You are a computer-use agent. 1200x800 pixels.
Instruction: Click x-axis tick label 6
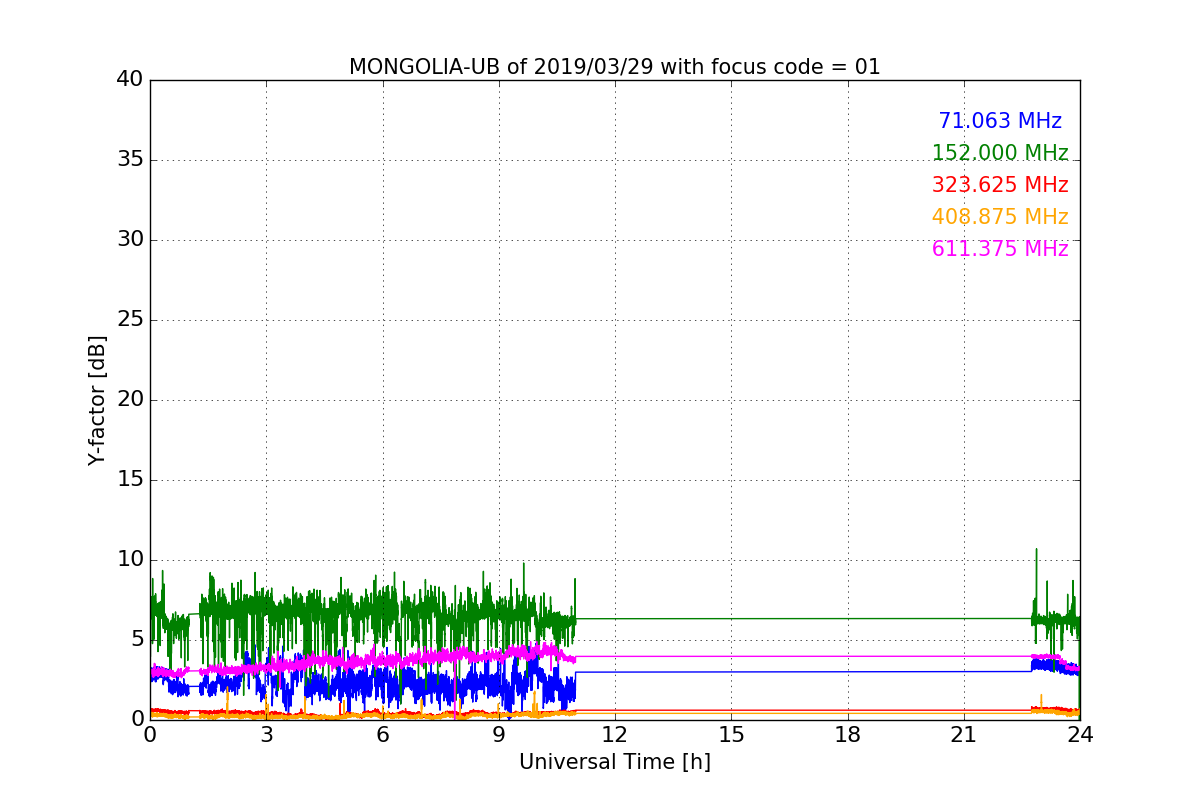tap(383, 735)
